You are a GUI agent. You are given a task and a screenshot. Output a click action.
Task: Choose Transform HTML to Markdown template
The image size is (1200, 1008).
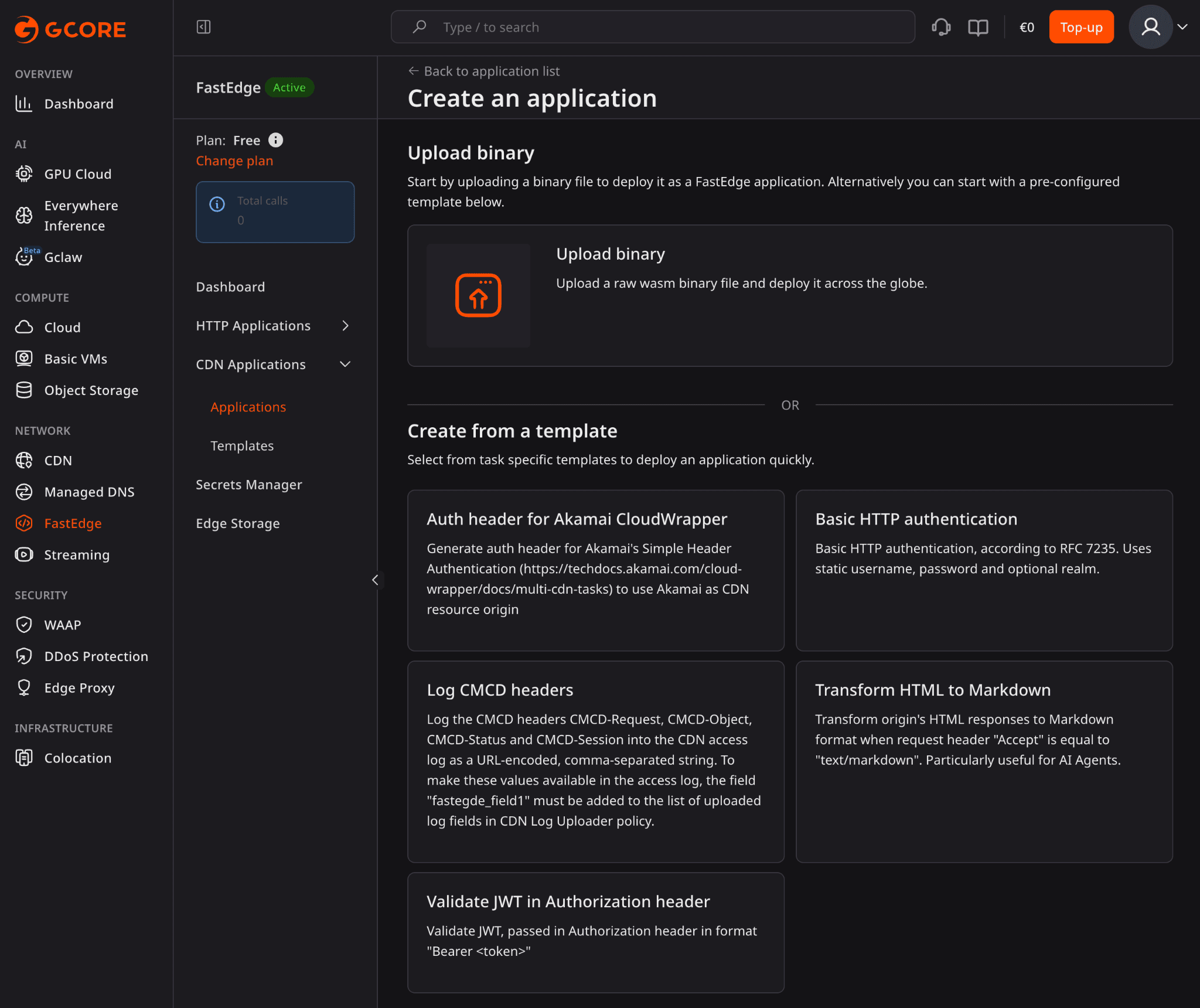(x=984, y=761)
